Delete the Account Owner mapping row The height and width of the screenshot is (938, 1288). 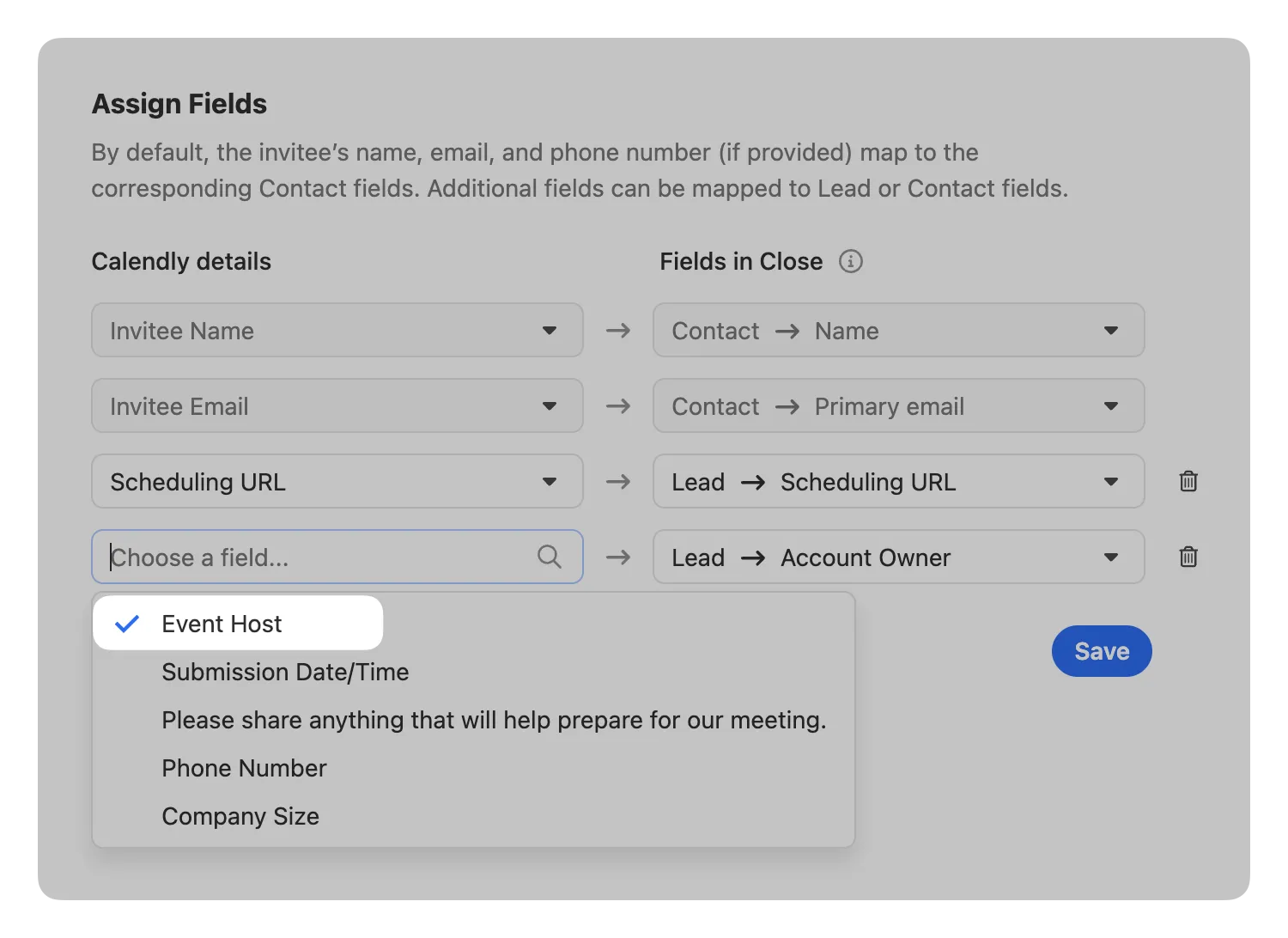click(x=1188, y=557)
